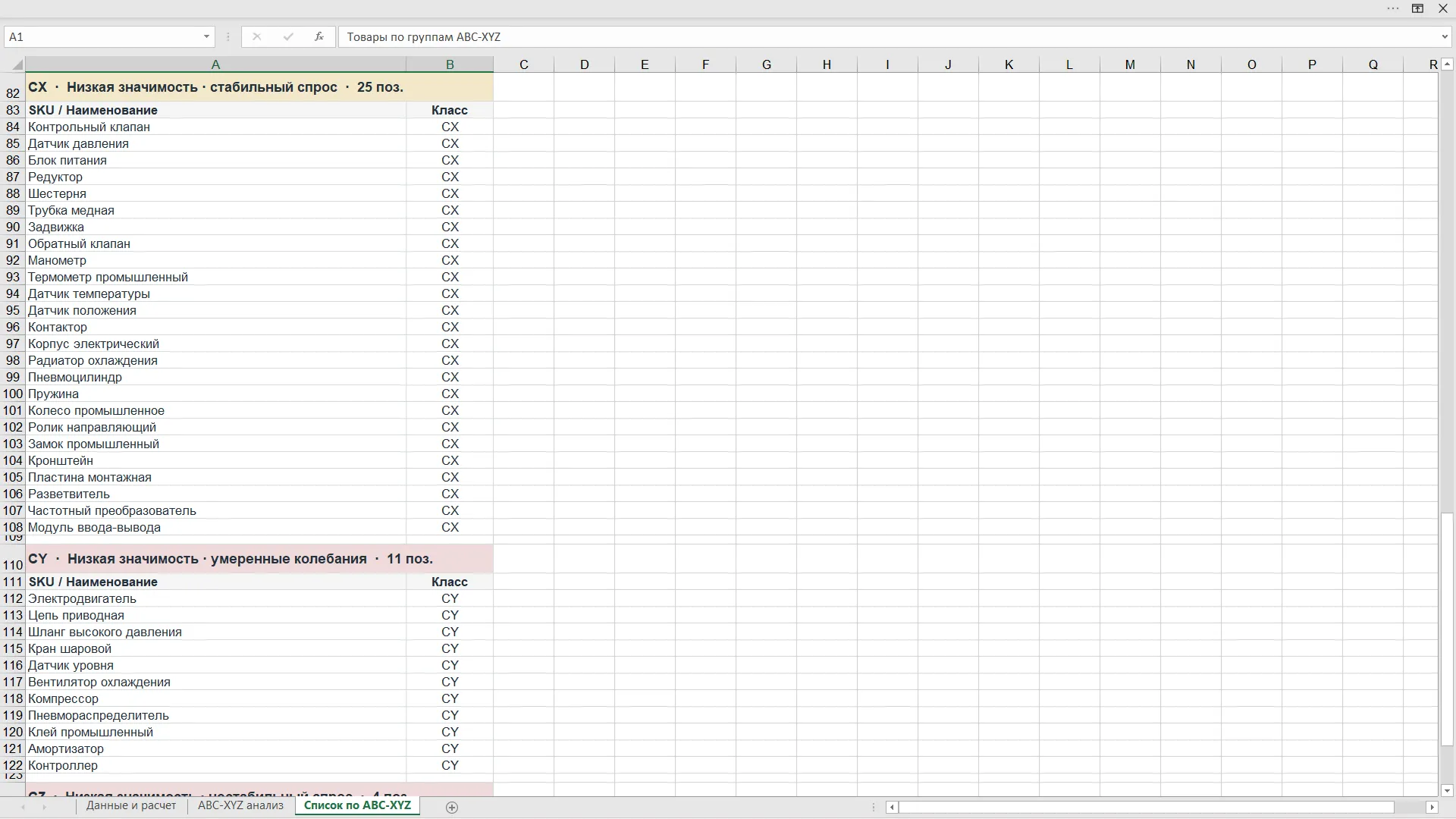Select CX class cell for Манометр
The image size is (1456, 819).
point(450,260)
